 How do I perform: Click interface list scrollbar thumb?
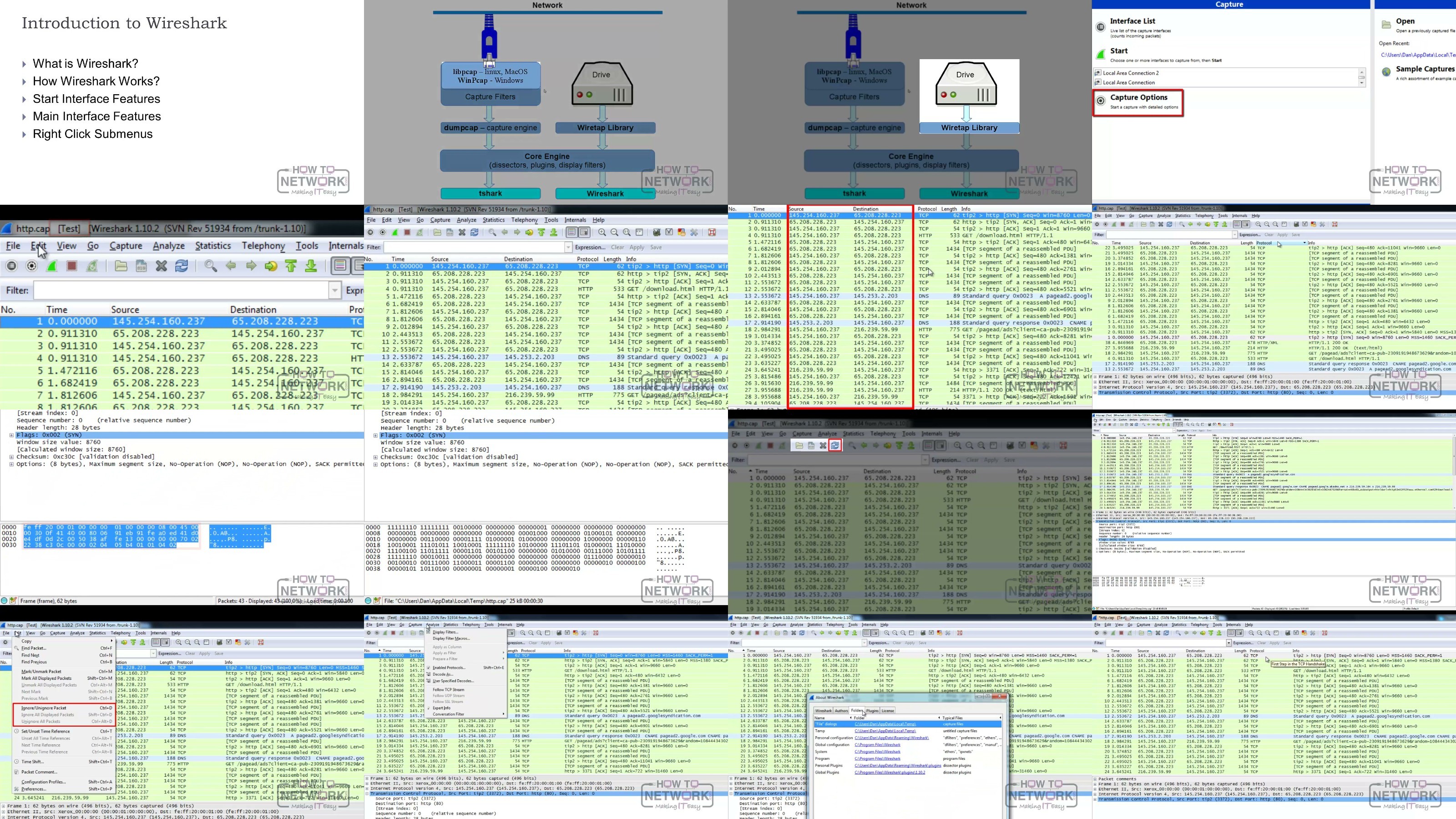point(1362,76)
